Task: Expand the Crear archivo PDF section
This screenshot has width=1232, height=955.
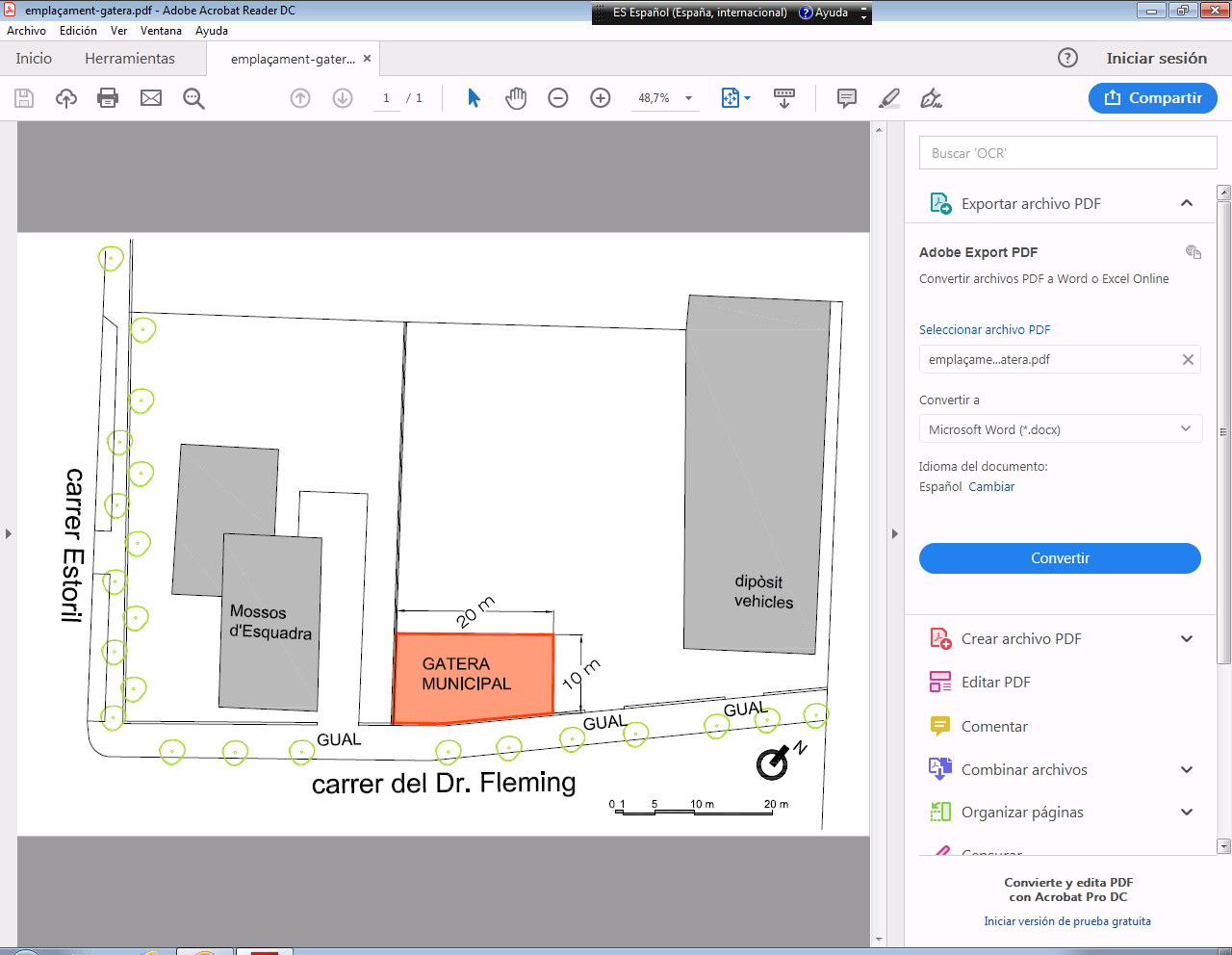Action: [1187, 638]
